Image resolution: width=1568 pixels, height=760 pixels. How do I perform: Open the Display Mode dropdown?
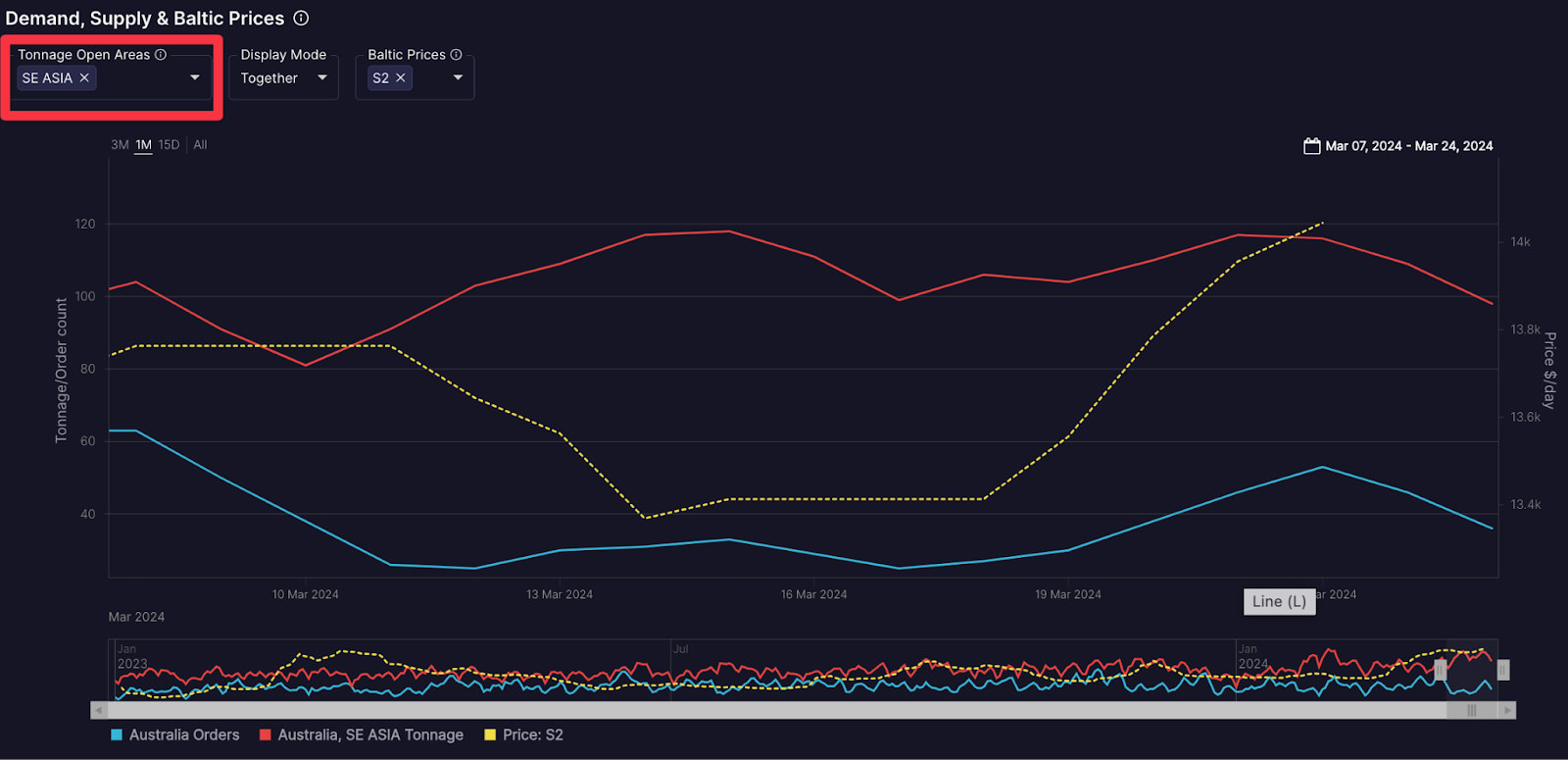pos(322,78)
